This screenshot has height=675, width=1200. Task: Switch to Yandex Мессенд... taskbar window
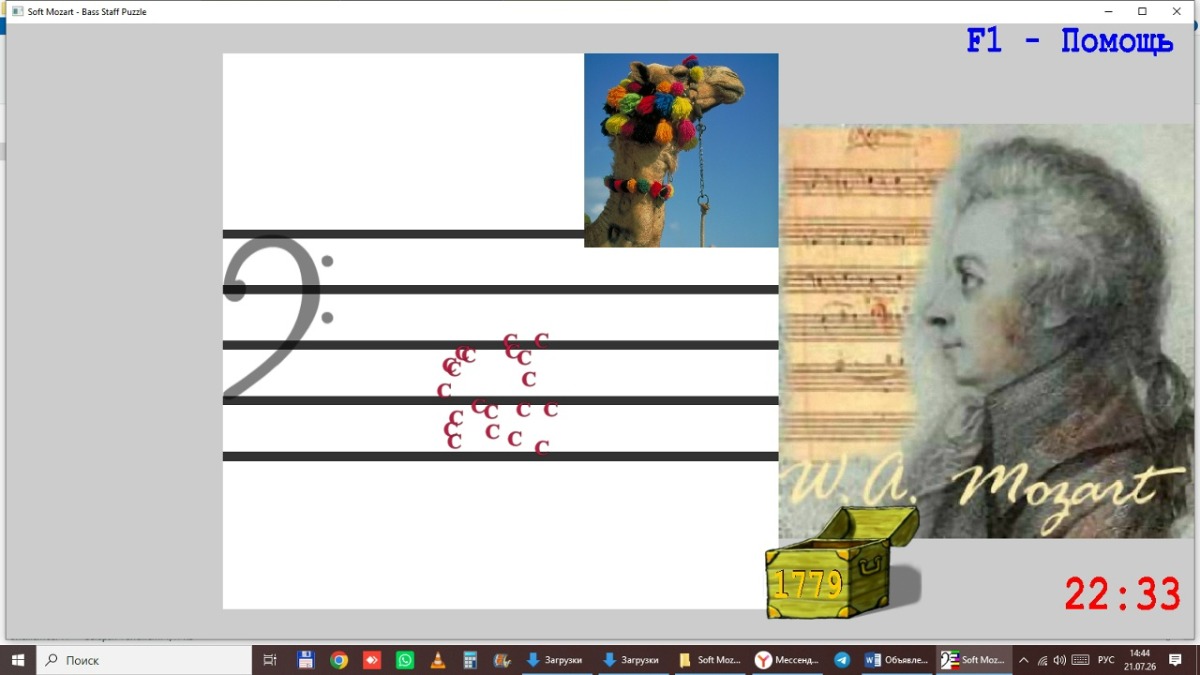(x=786, y=660)
